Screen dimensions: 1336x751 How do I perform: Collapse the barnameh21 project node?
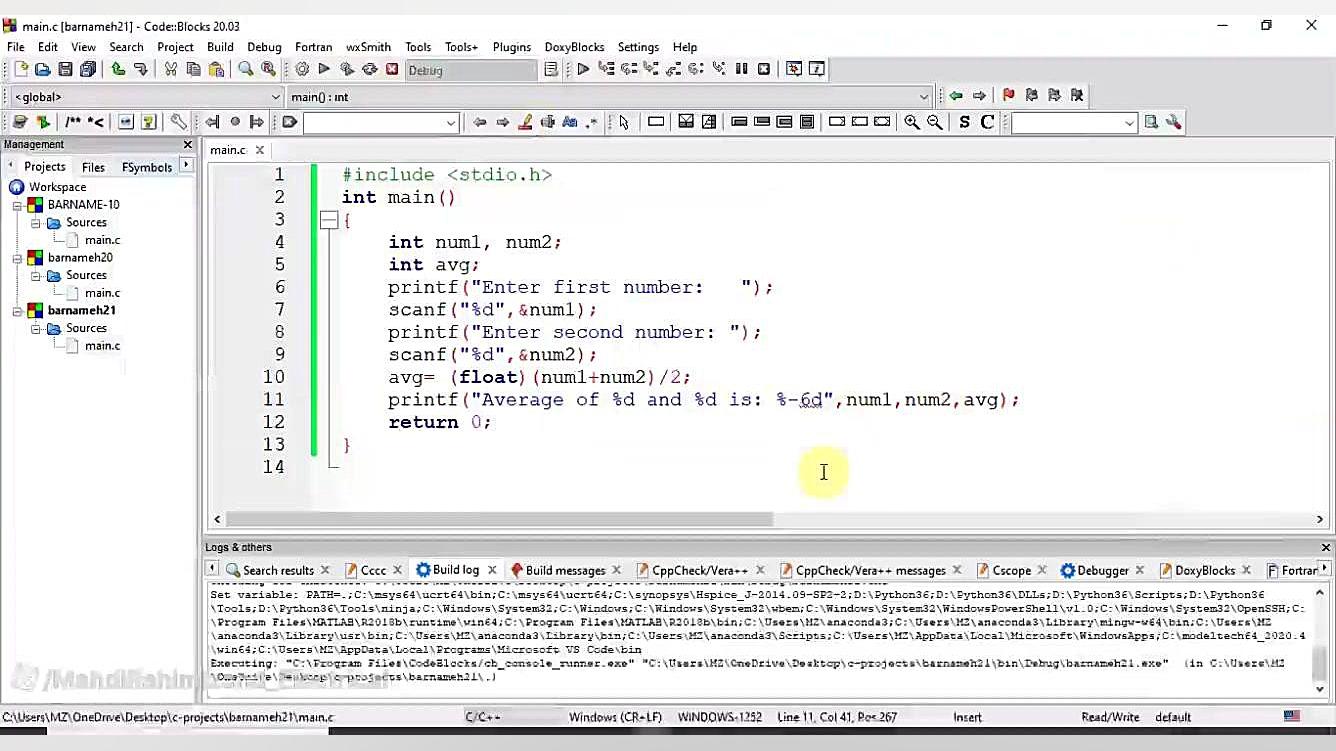pyautogui.click(x=18, y=311)
